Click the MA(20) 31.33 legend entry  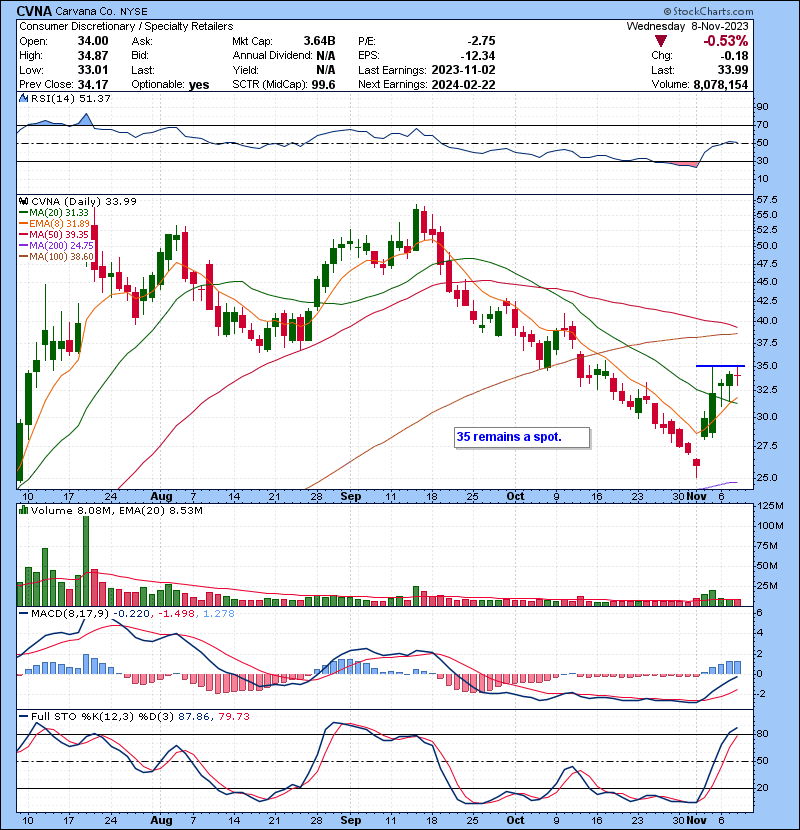click(x=59, y=212)
